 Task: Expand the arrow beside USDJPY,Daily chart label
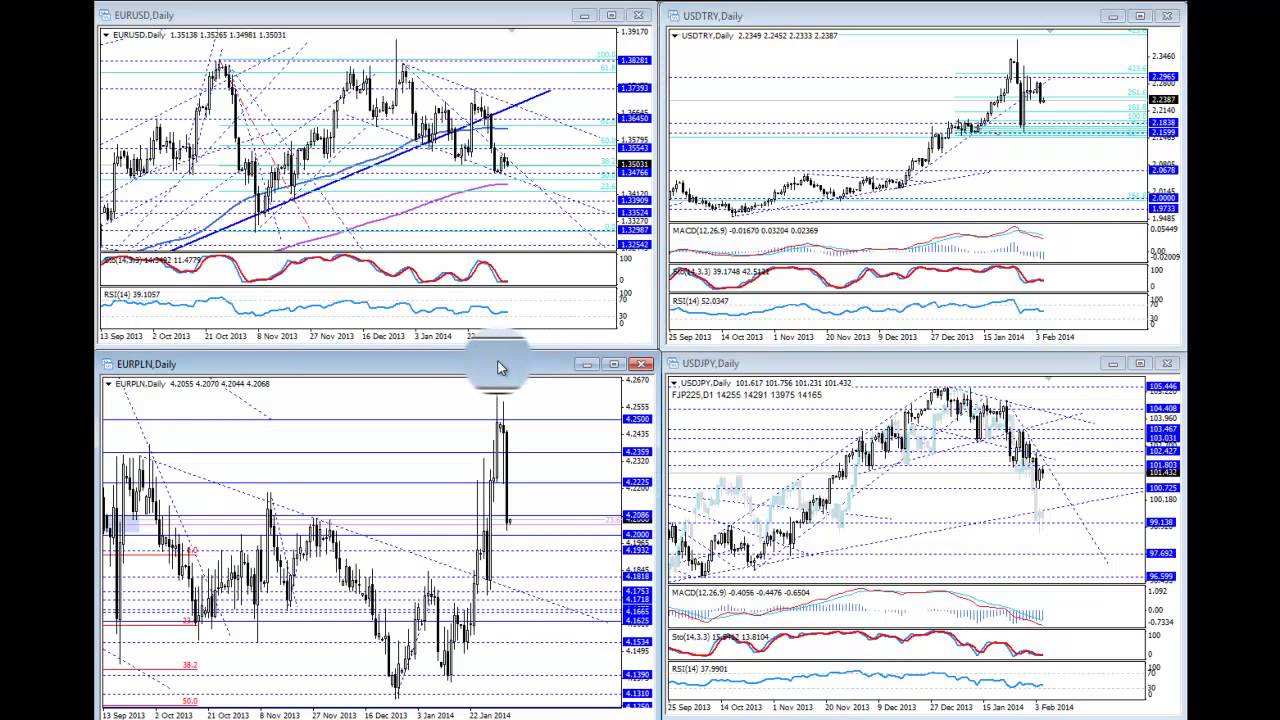(675, 383)
